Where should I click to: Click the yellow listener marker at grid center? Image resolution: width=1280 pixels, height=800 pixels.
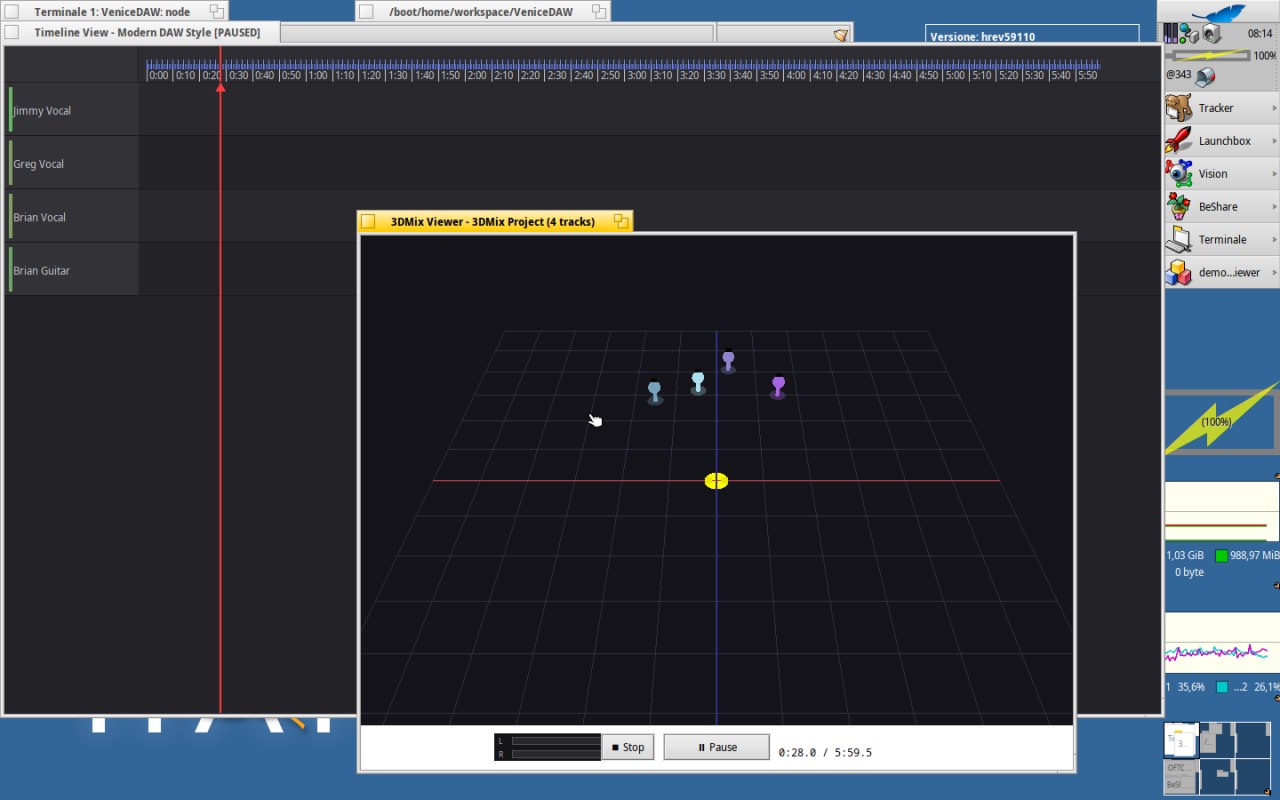tap(716, 481)
